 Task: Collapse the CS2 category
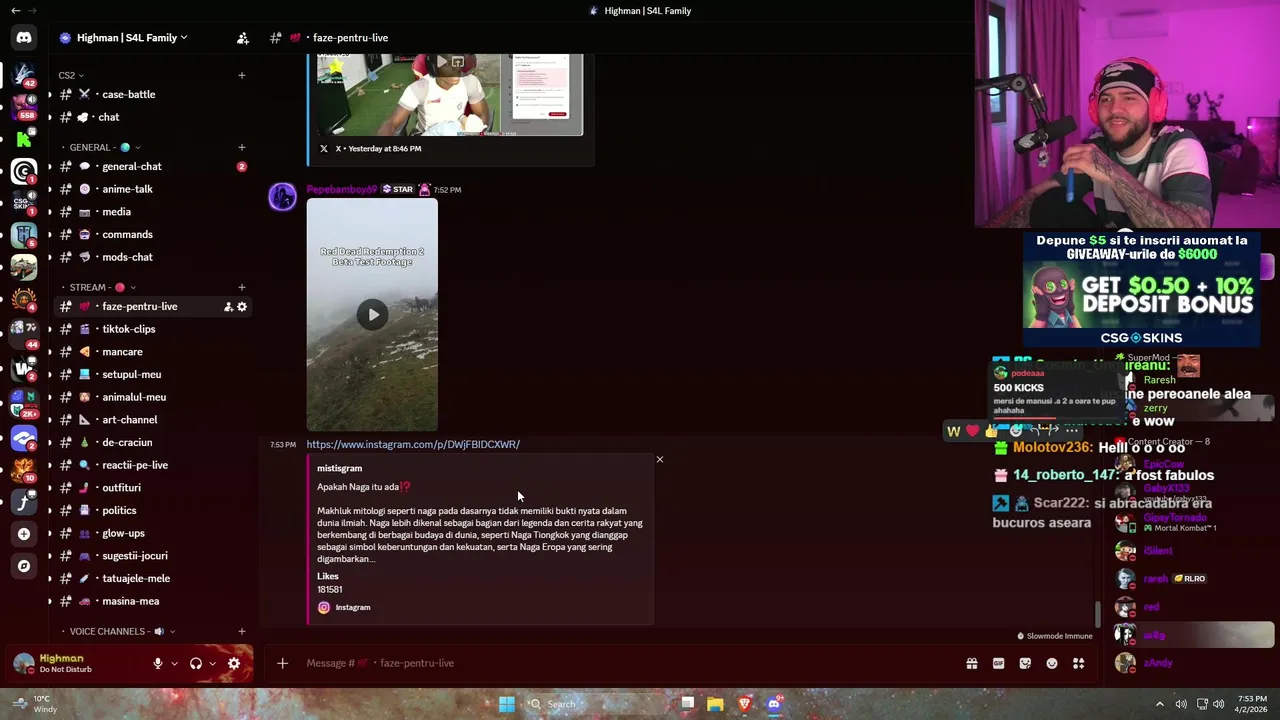(x=71, y=75)
